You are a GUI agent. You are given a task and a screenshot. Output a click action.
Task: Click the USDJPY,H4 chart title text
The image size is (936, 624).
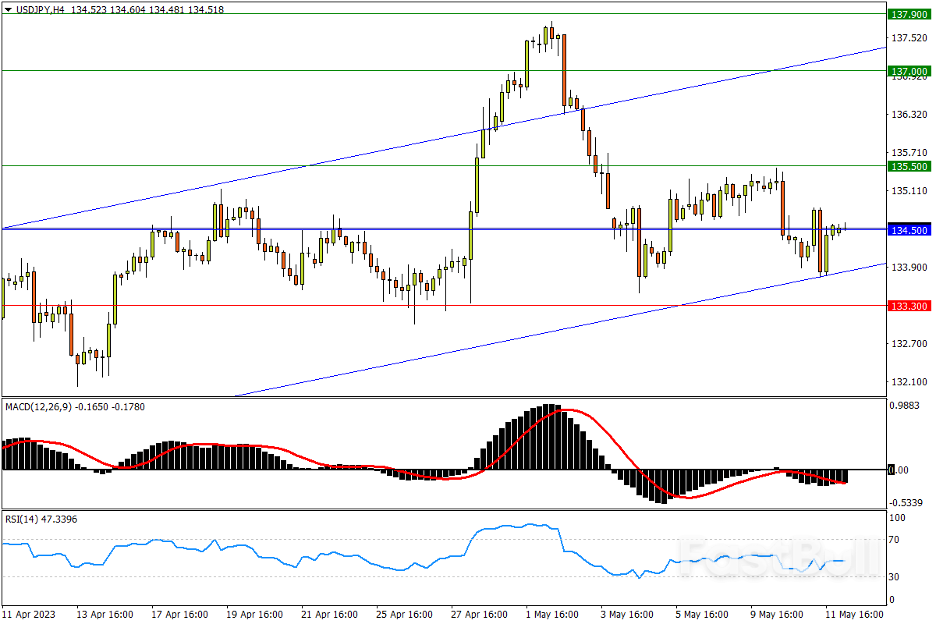(41, 8)
